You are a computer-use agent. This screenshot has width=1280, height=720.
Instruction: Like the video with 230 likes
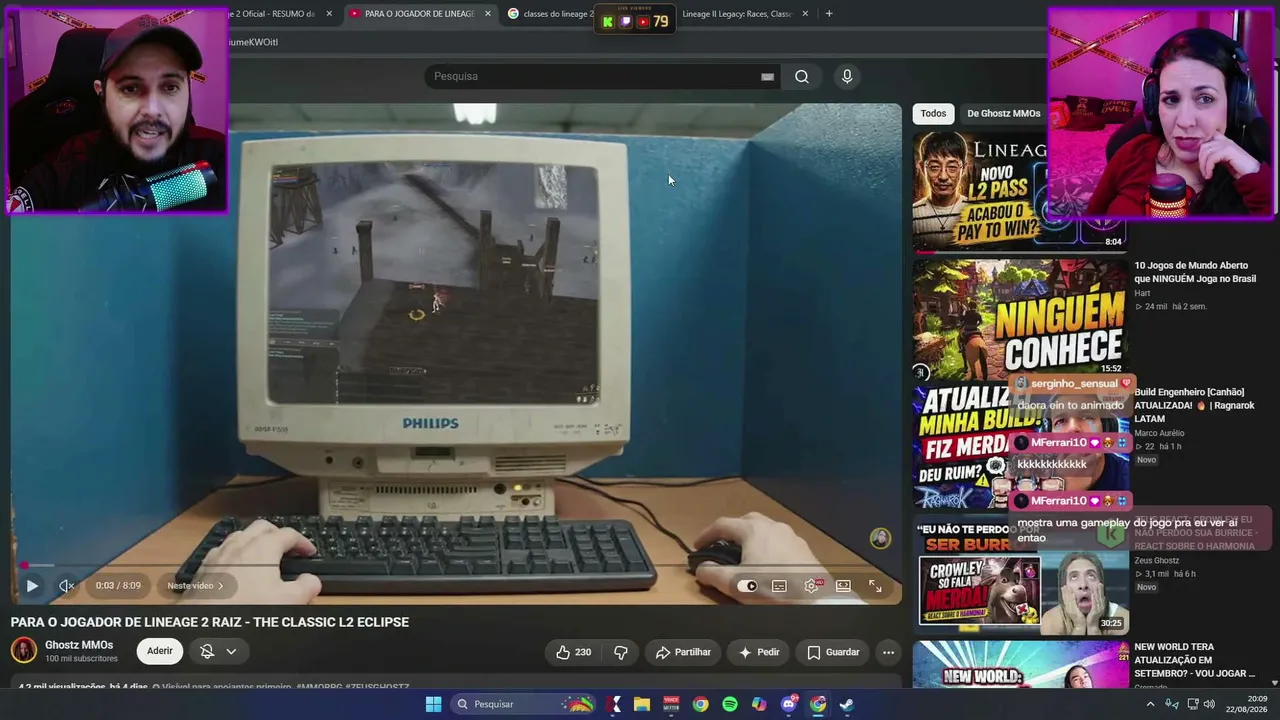point(573,652)
